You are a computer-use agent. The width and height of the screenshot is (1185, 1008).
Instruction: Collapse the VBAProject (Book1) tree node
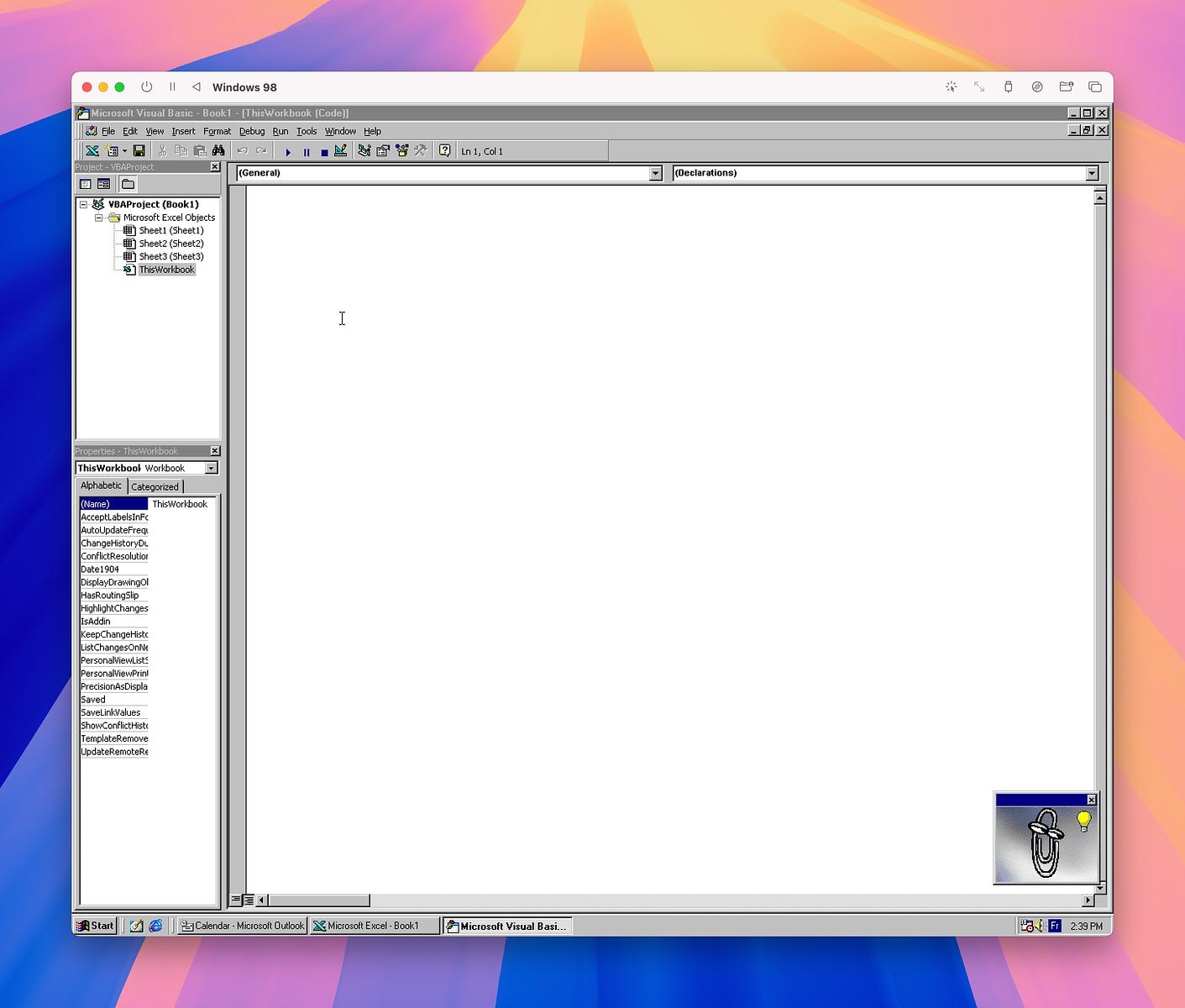83,204
